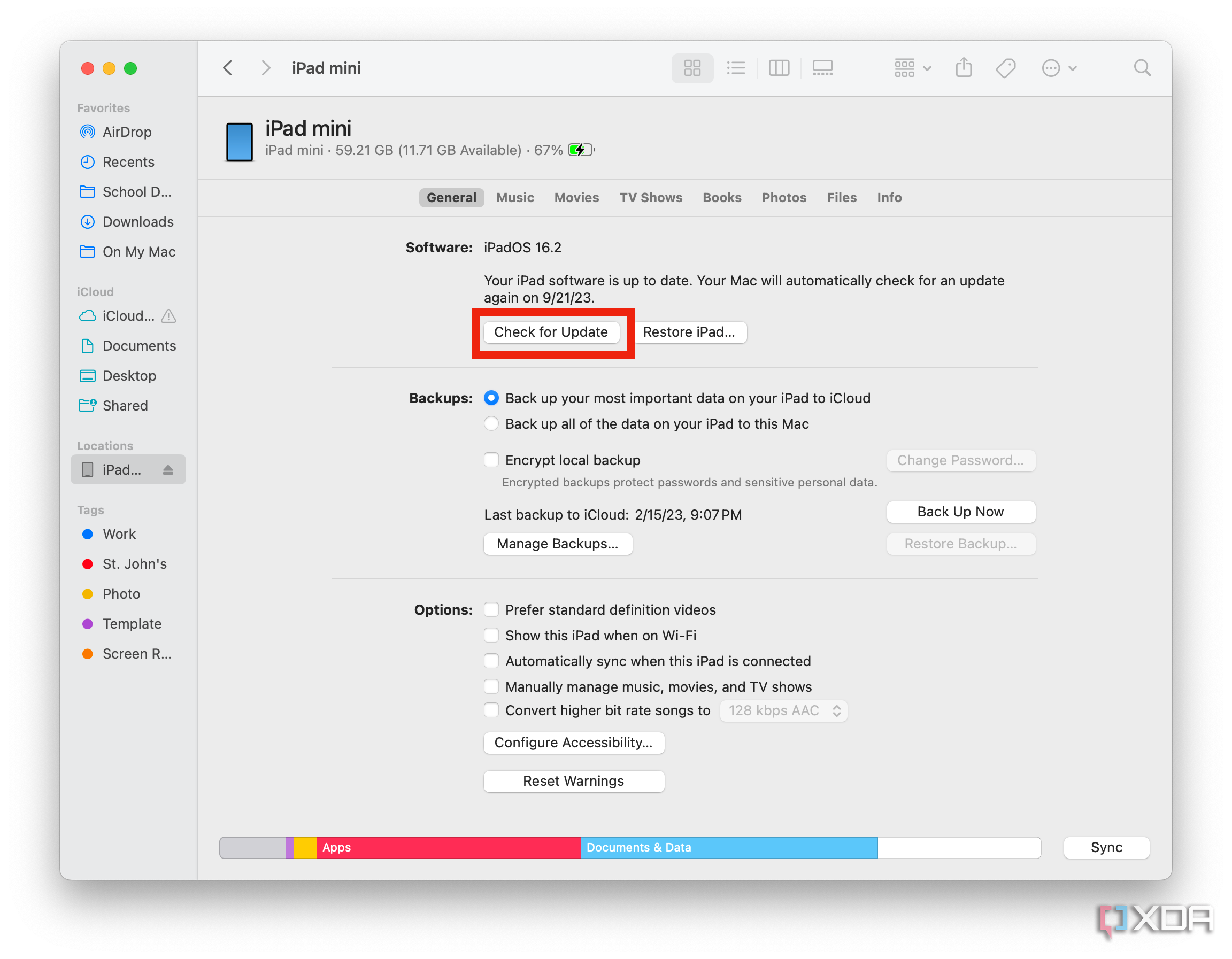The image size is (1232, 959).
Task: Select the orange Screen R... tag
Action: tap(127, 653)
